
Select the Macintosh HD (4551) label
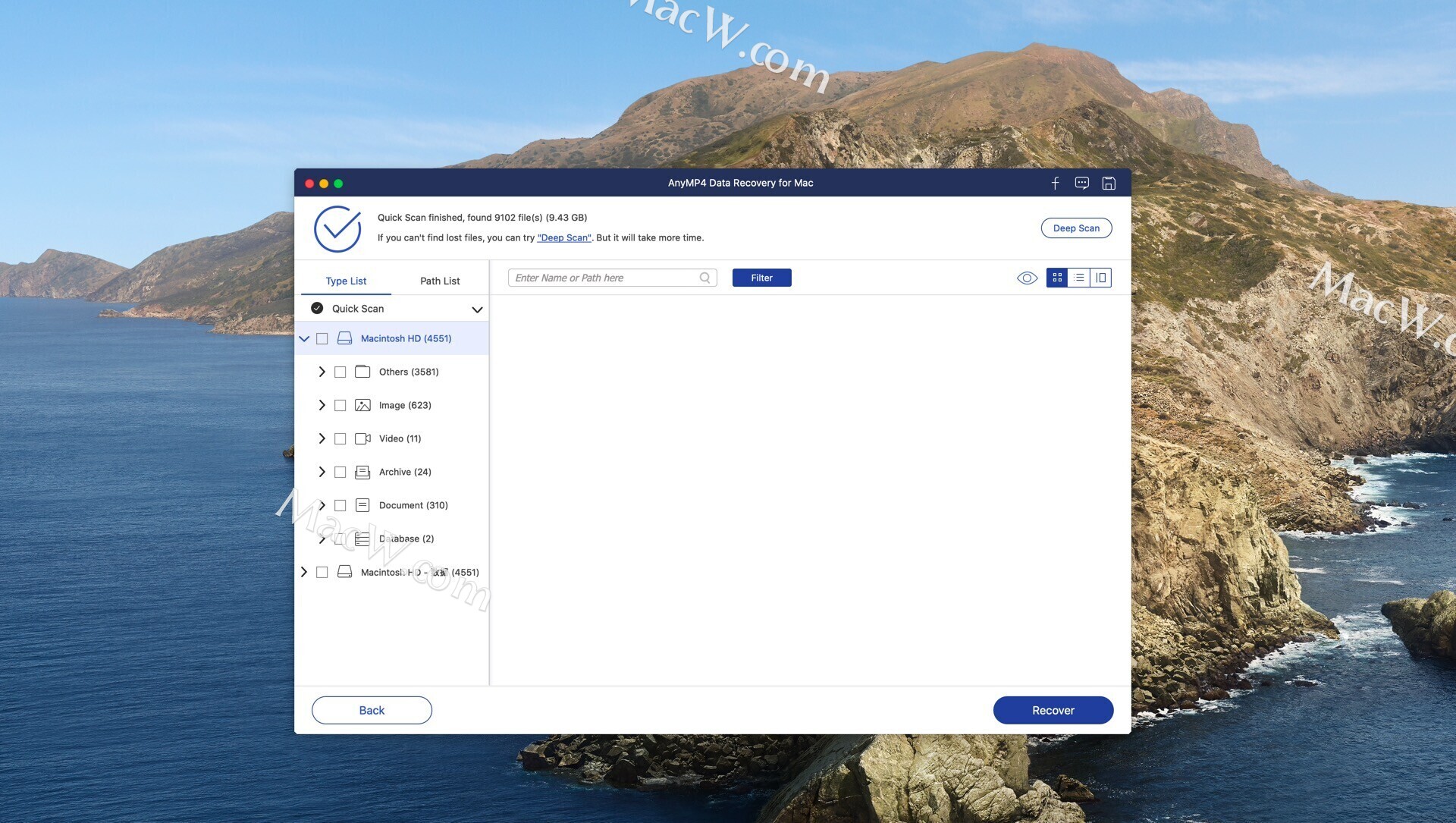click(406, 338)
